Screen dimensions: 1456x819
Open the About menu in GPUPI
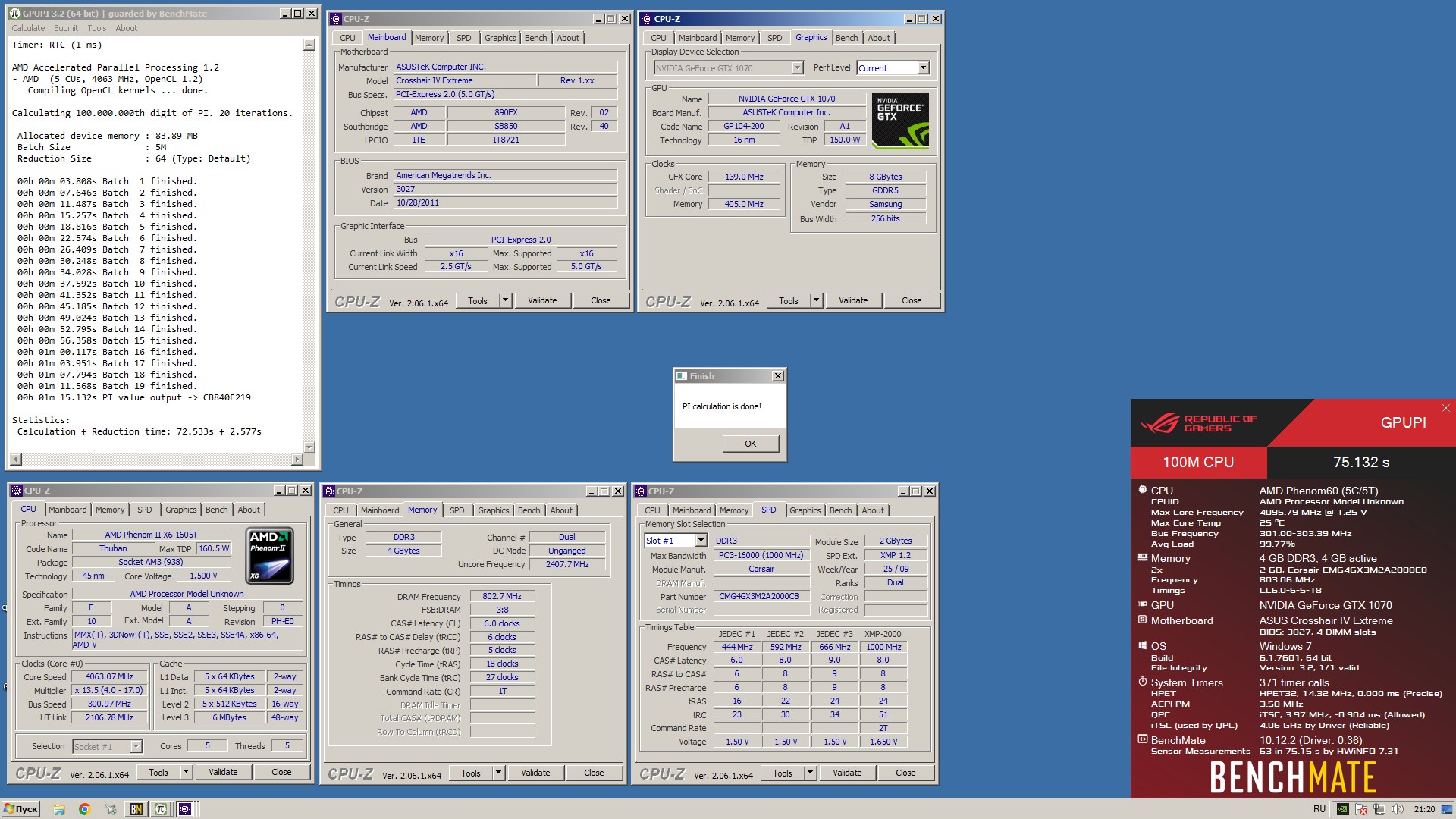click(127, 28)
